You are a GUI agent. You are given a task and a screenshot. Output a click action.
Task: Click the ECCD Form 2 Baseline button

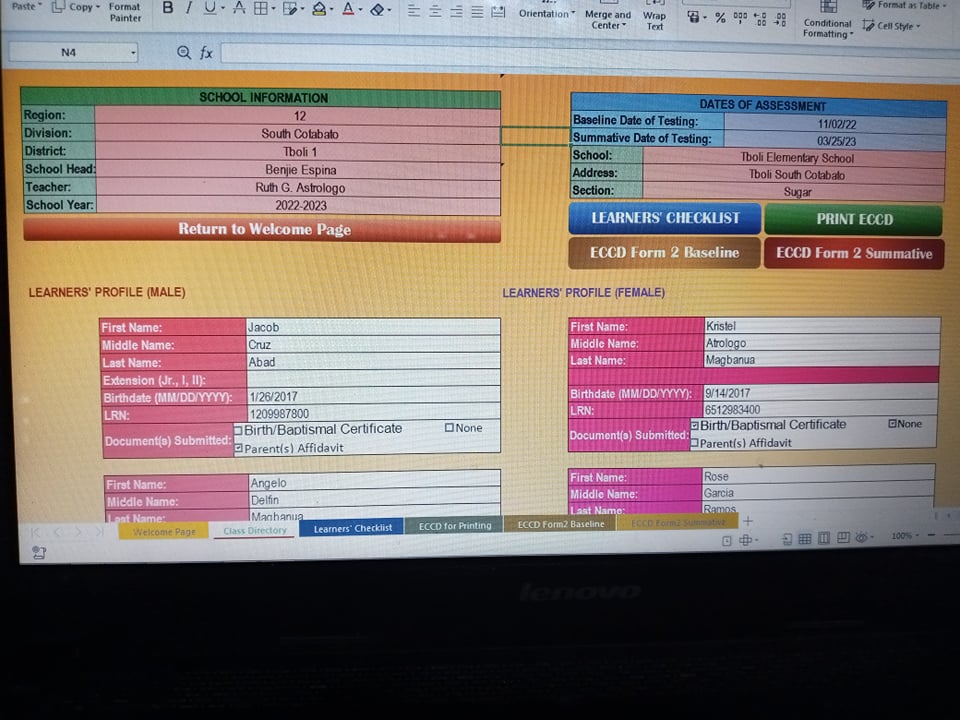(x=664, y=253)
